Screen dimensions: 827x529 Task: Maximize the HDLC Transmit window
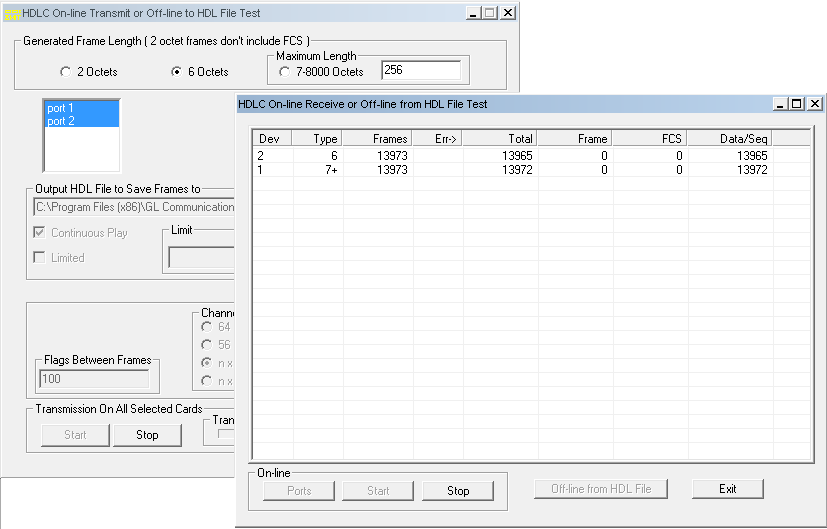point(490,13)
